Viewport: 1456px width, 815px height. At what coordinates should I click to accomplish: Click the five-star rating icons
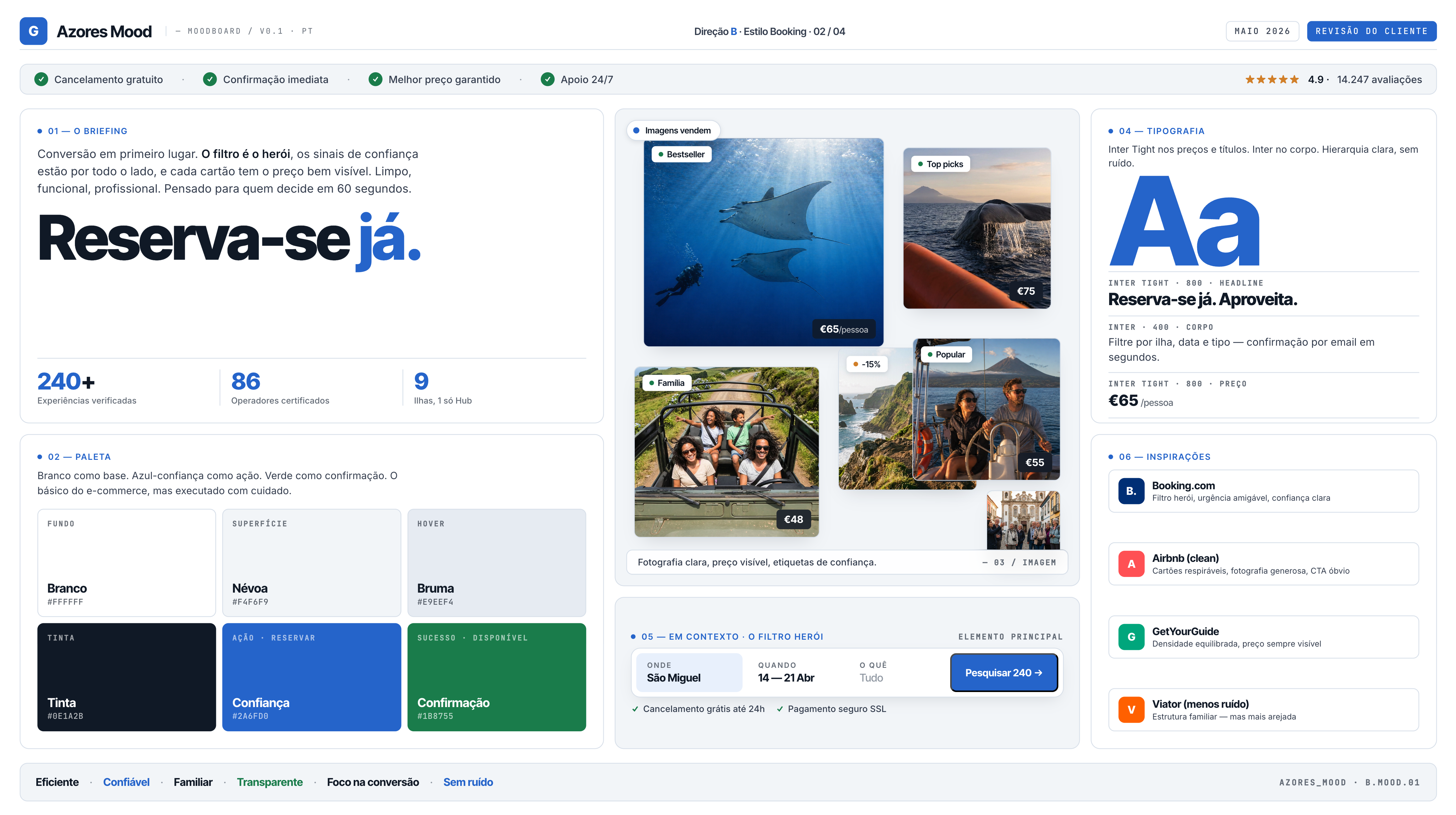pyautogui.click(x=1272, y=80)
